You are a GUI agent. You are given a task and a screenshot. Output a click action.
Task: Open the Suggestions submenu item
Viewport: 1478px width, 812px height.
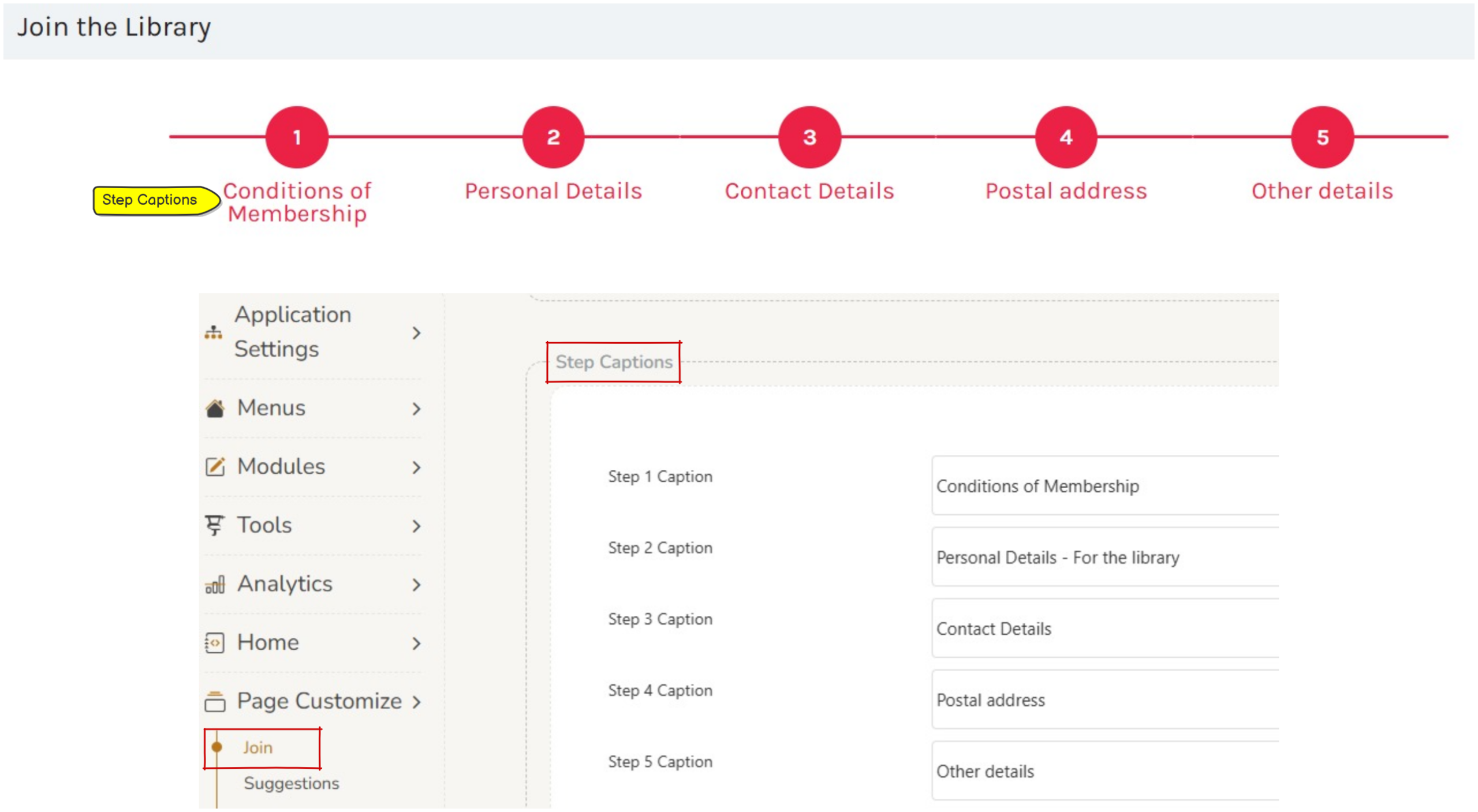point(291,784)
